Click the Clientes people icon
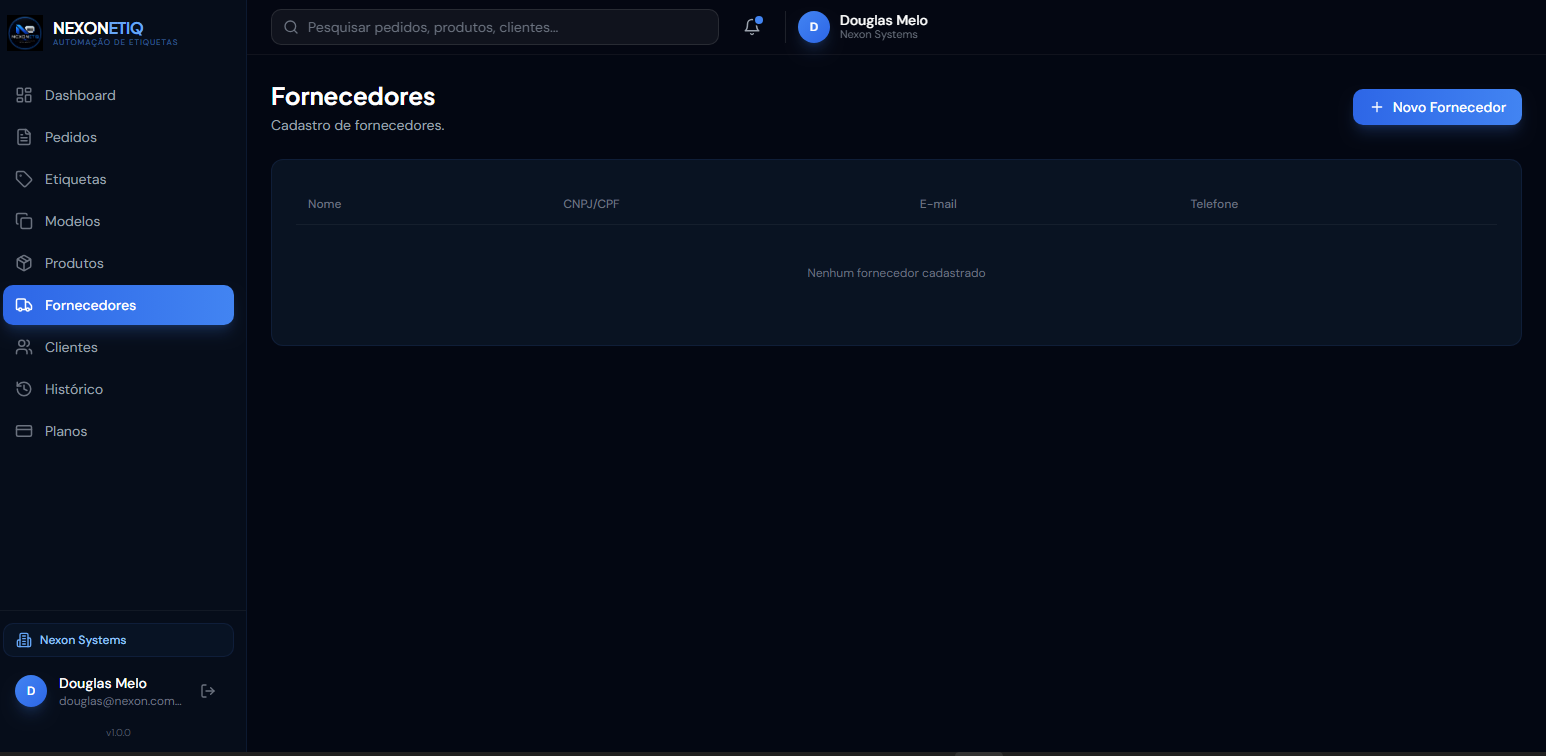1546x756 pixels. (x=24, y=347)
